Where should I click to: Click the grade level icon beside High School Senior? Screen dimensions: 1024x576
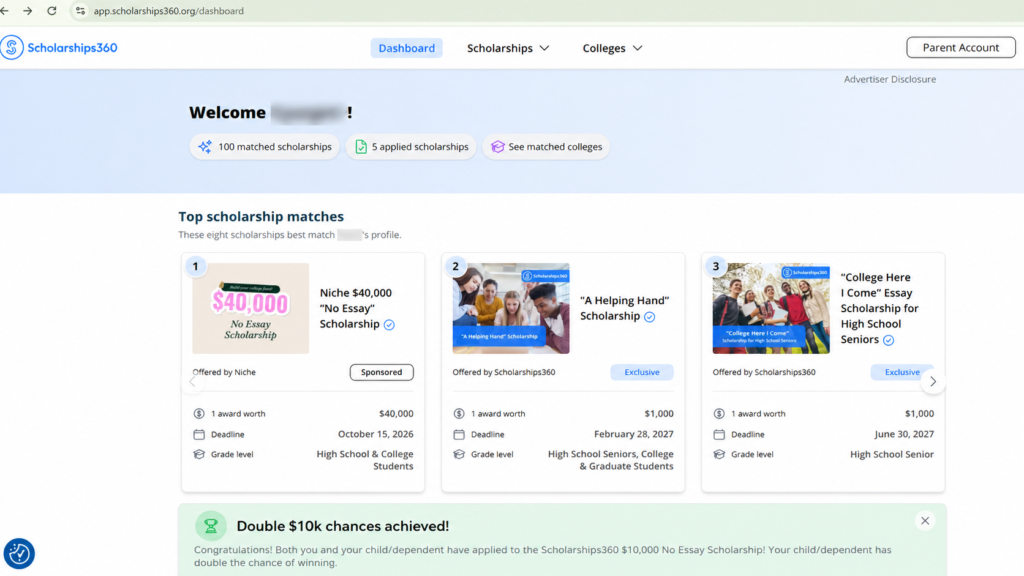pyautogui.click(x=719, y=454)
